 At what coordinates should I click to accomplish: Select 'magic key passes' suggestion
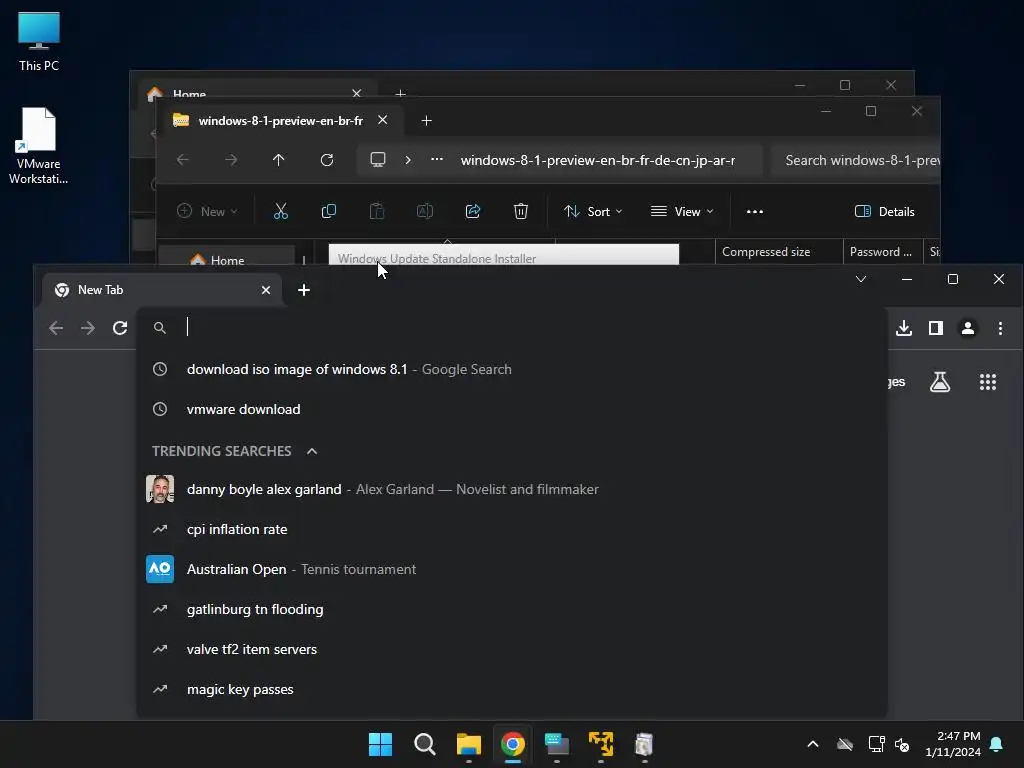coord(511,690)
